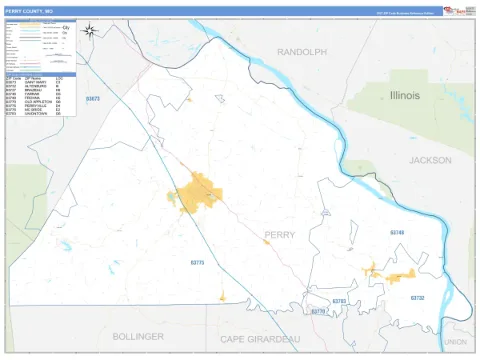
Task: Click the highway shield marker east of Perryville
Action: click(326, 212)
